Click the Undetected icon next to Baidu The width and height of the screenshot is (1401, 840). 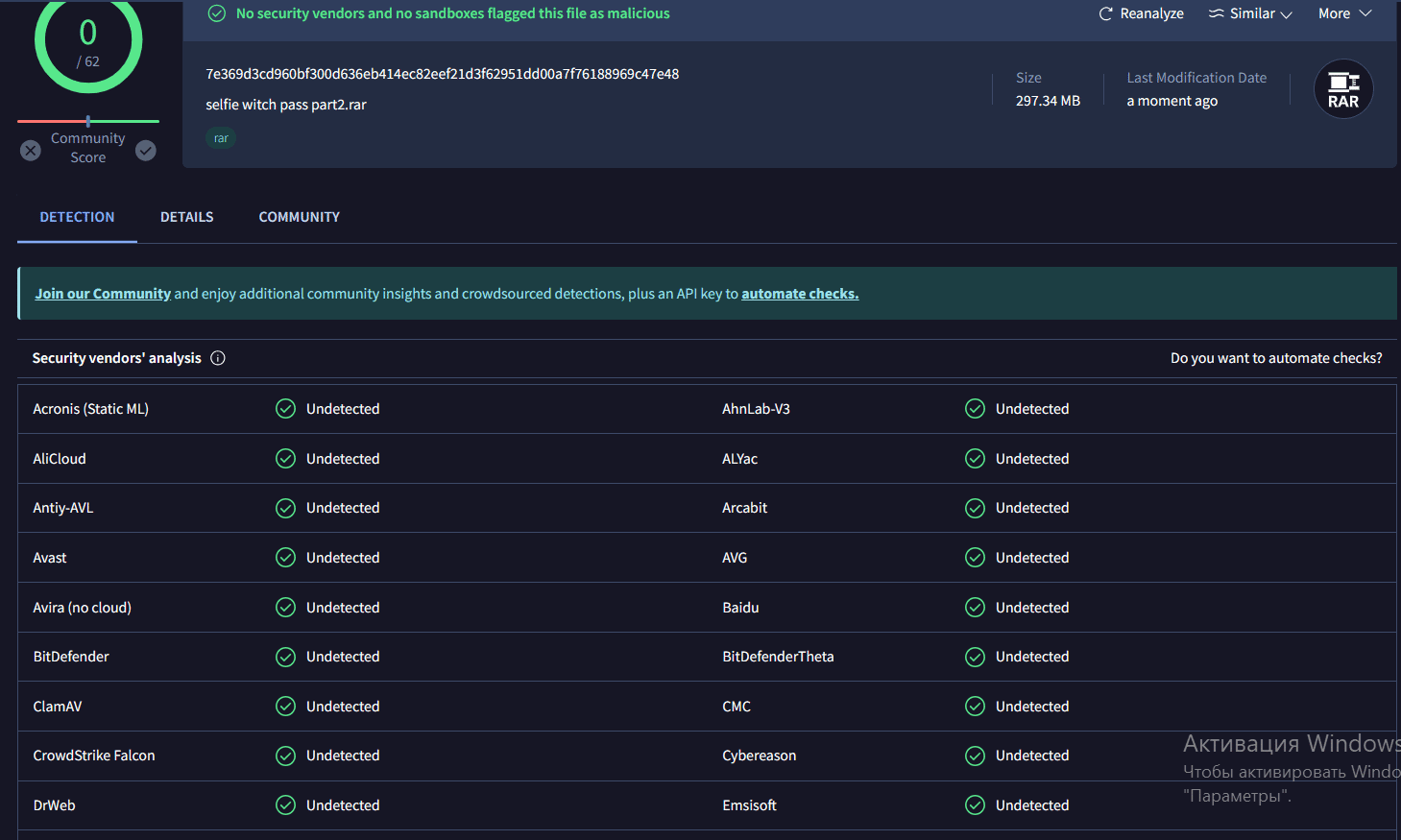click(x=975, y=607)
